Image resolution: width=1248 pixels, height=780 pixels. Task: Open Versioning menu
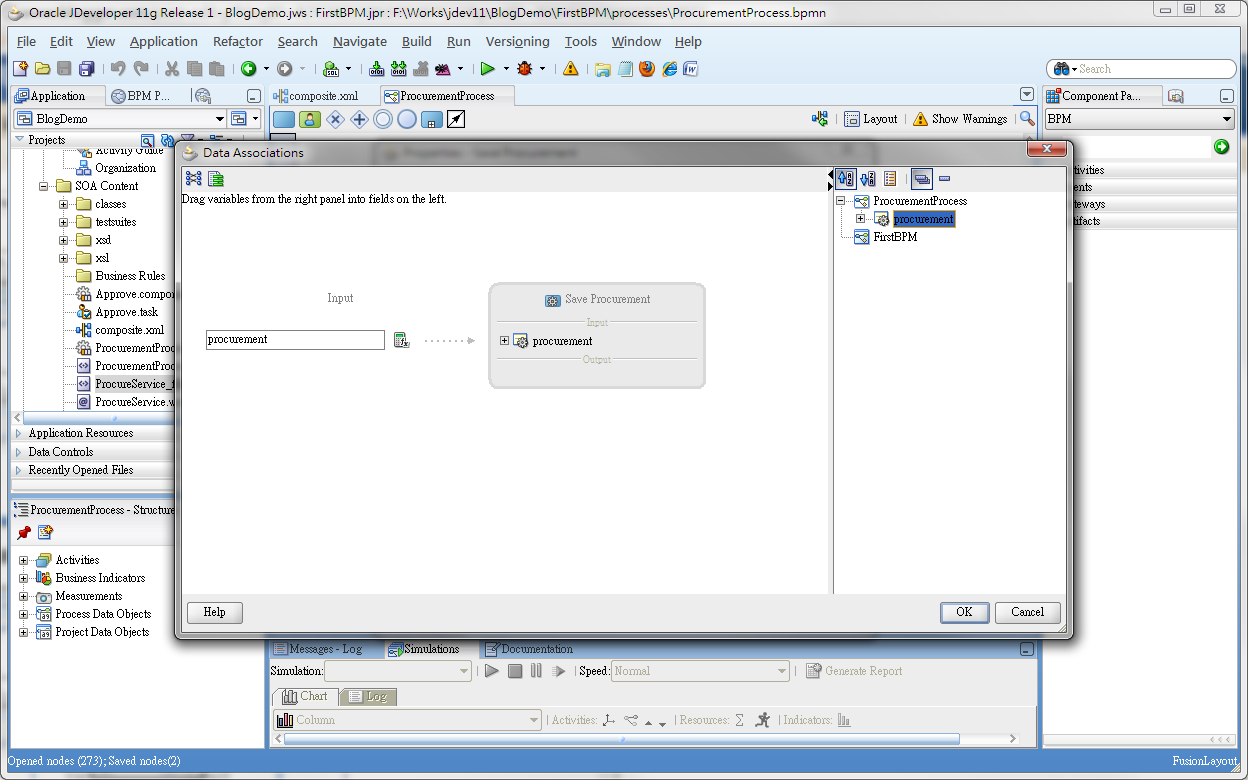click(x=517, y=41)
